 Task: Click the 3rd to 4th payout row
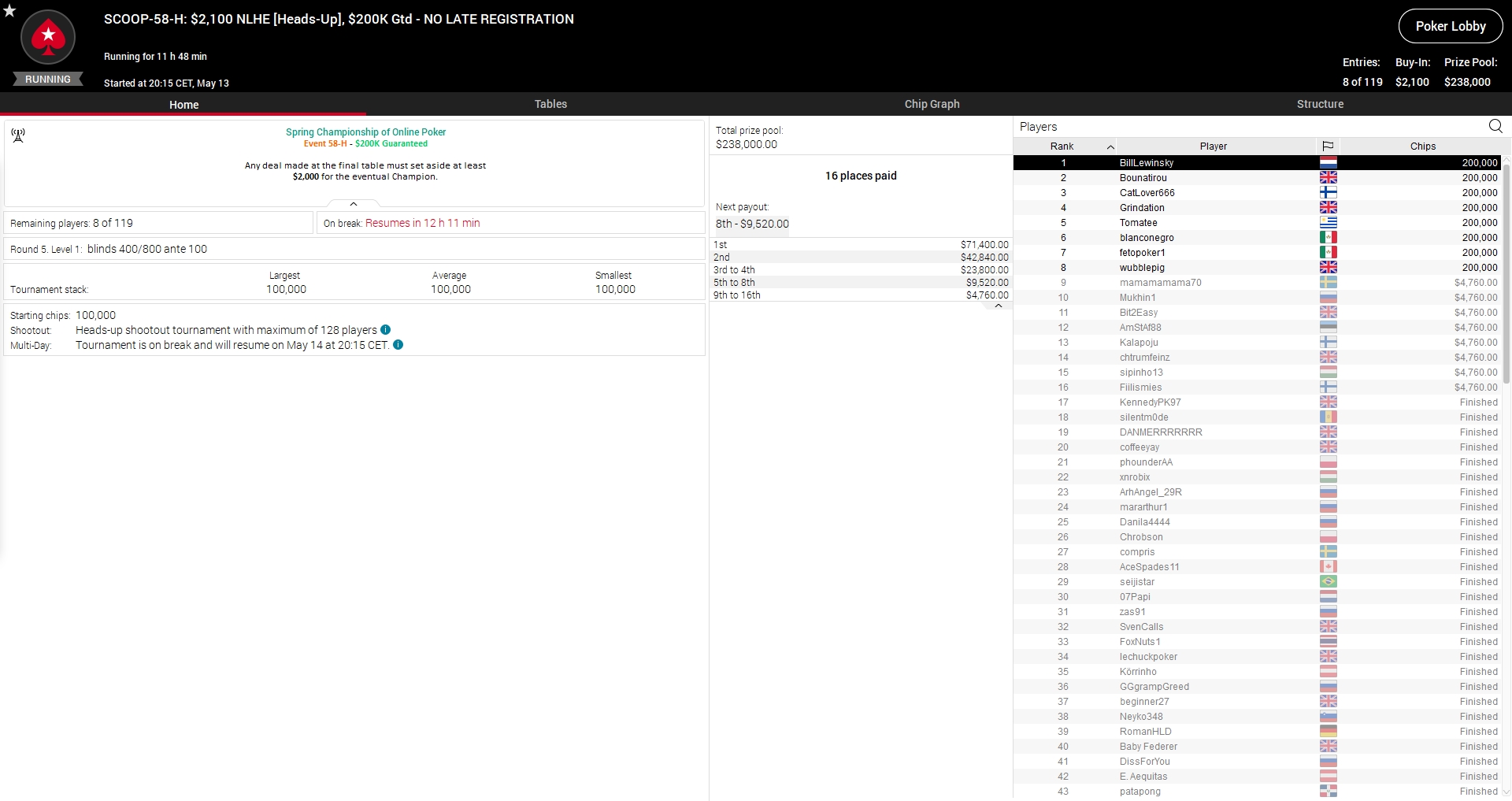[x=861, y=270]
